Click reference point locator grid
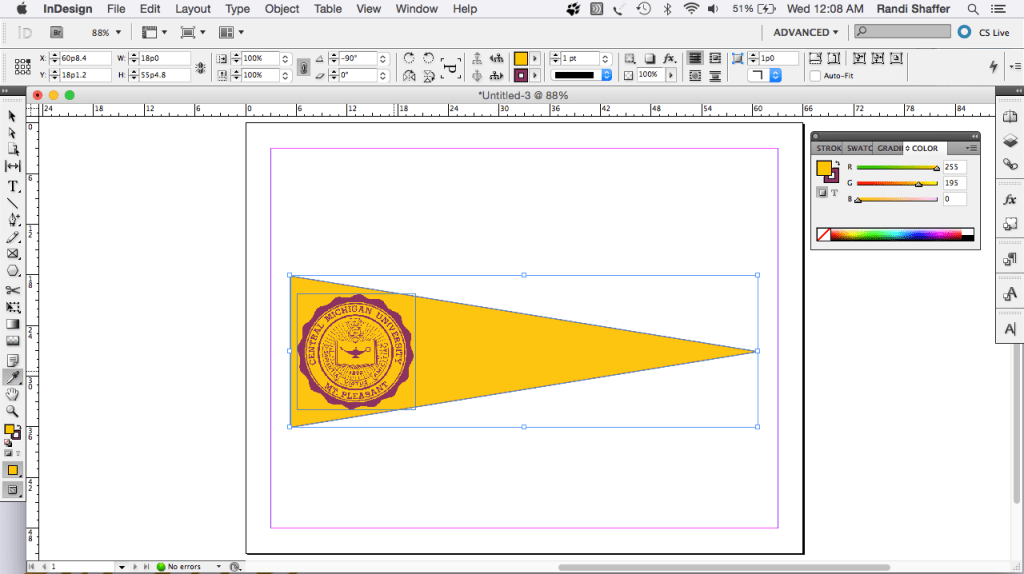Image resolution: width=1024 pixels, height=574 pixels. pyautogui.click(x=22, y=67)
